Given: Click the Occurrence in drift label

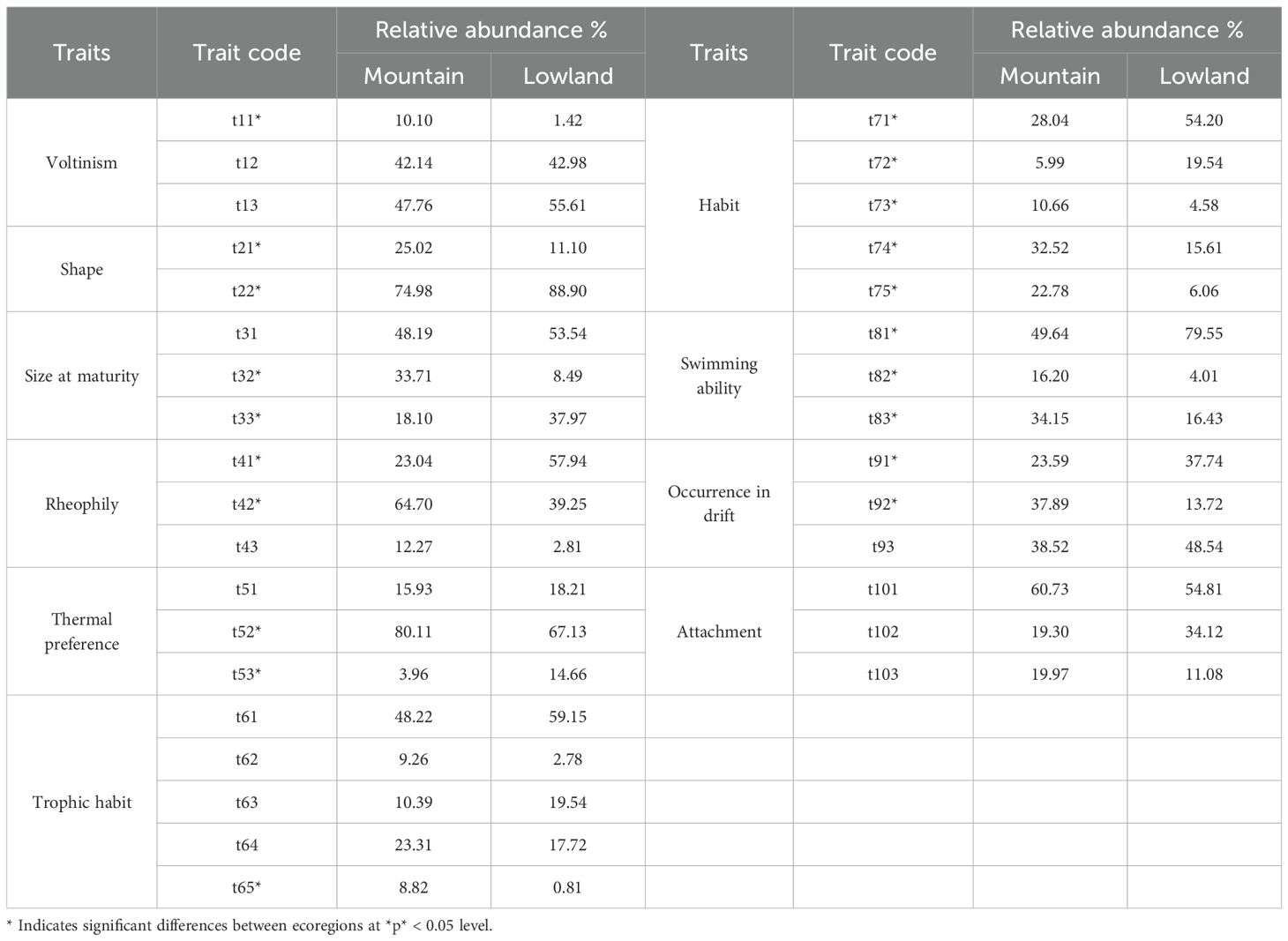Looking at the screenshot, I should pyautogui.click(x=718, y=504).
